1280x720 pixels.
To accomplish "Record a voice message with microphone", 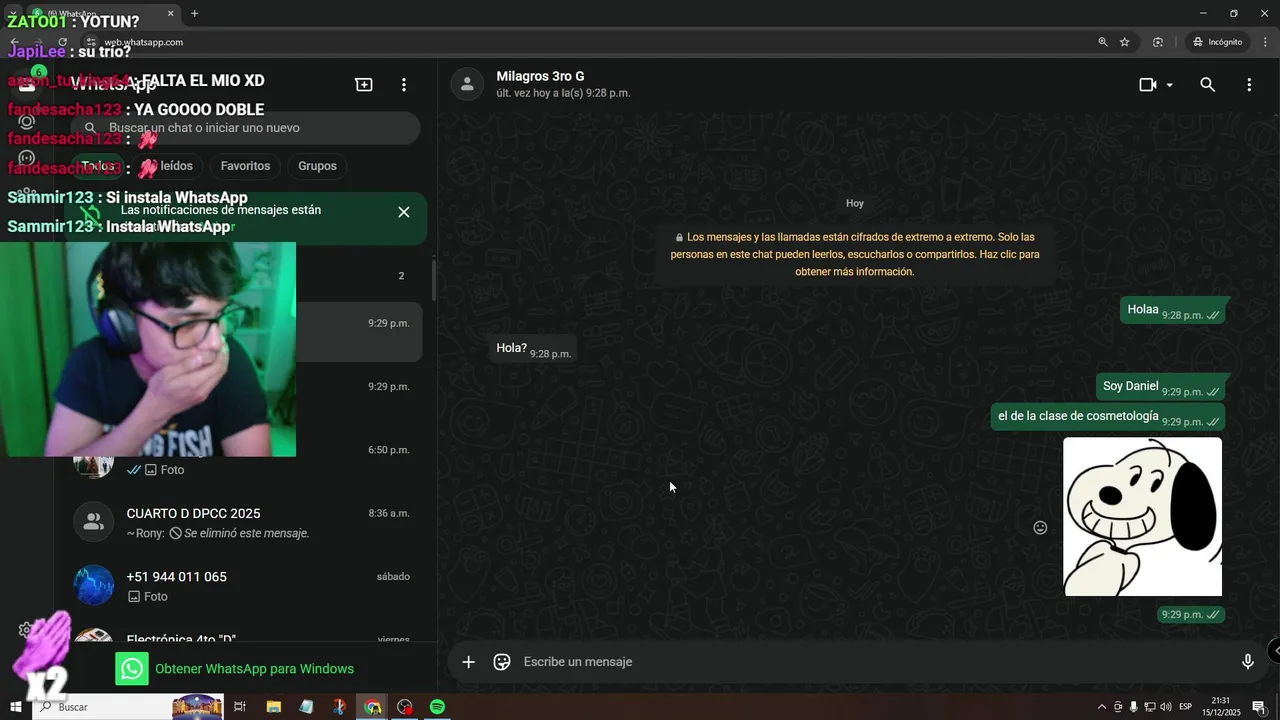I will [x=1248, y=662].
